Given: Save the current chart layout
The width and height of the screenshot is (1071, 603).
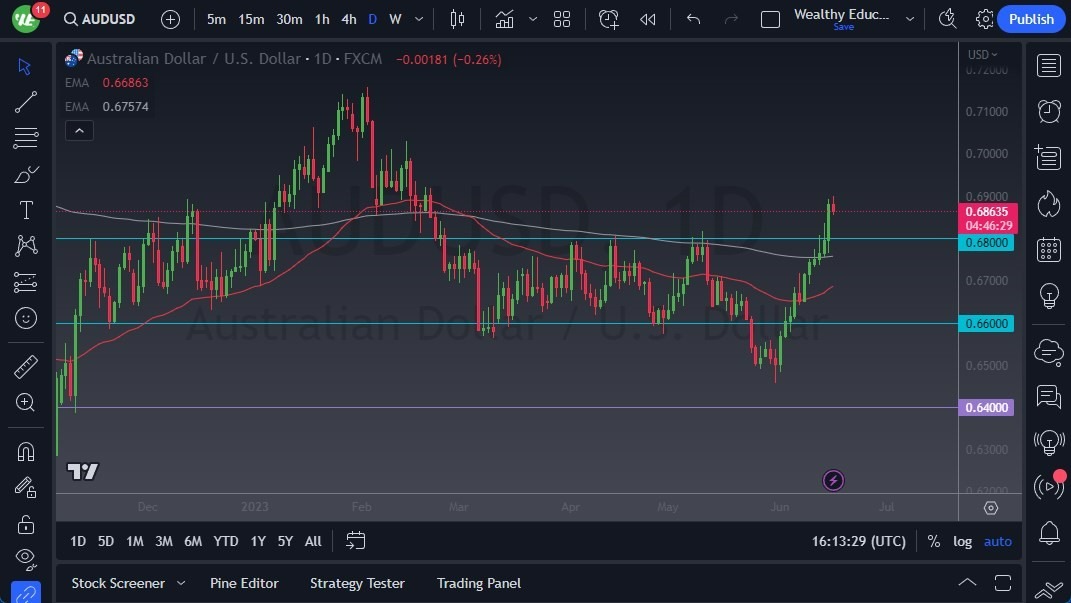Looking at the screenshot, I should (843, 27).
